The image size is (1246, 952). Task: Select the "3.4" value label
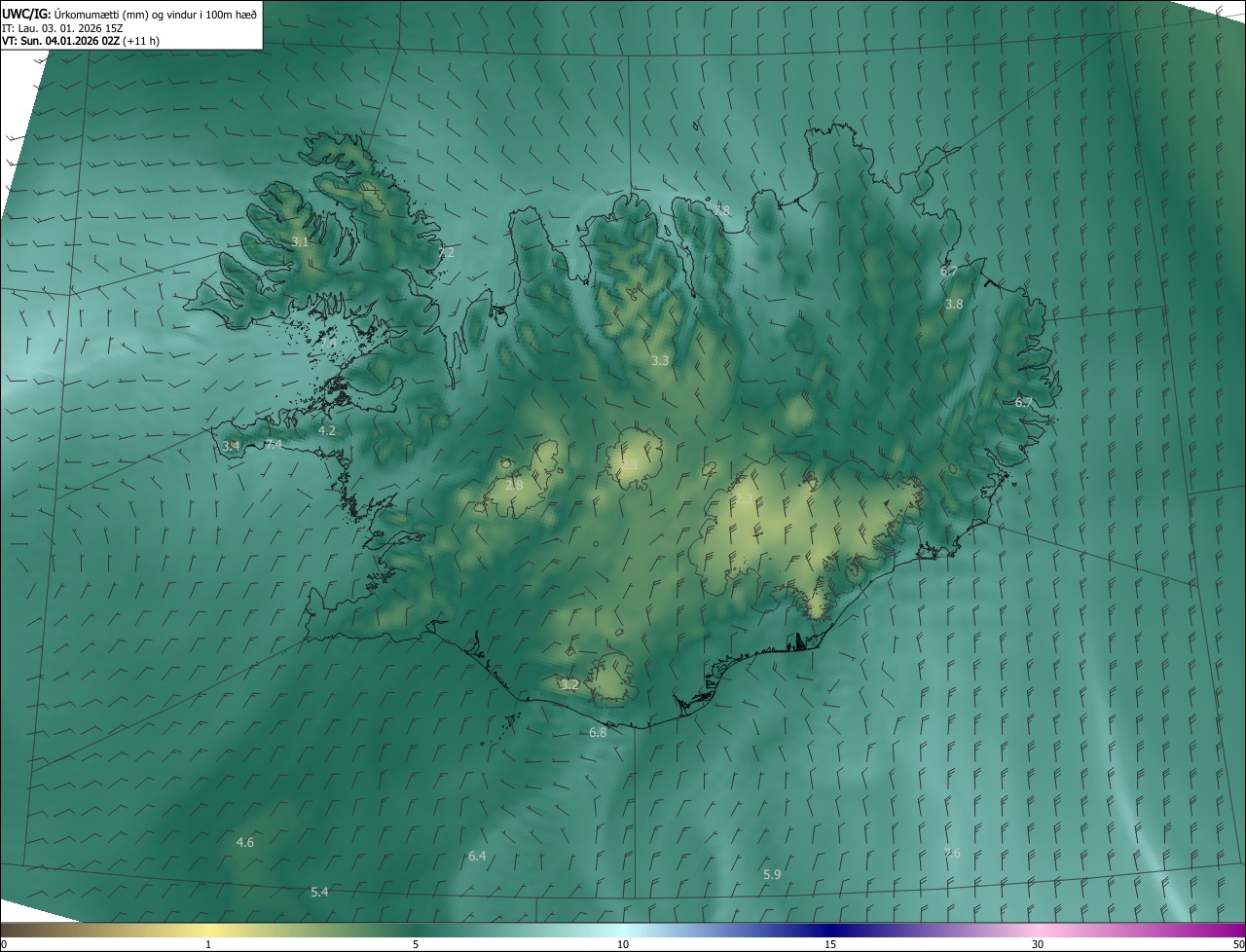231,446
